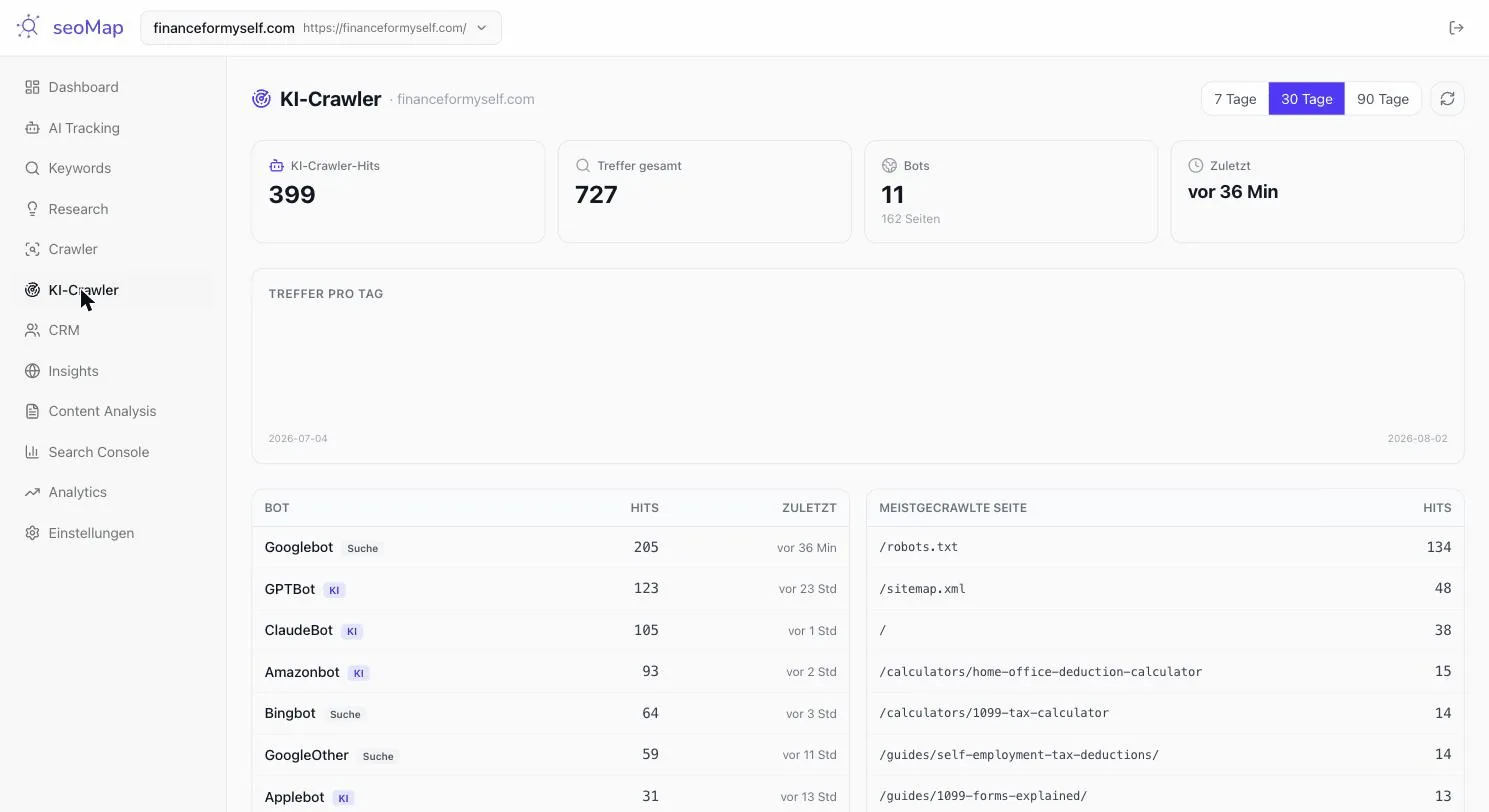Click the seoMap brand name
Viewport: 1489px width, 812px height.
click(x=88, y=28)
